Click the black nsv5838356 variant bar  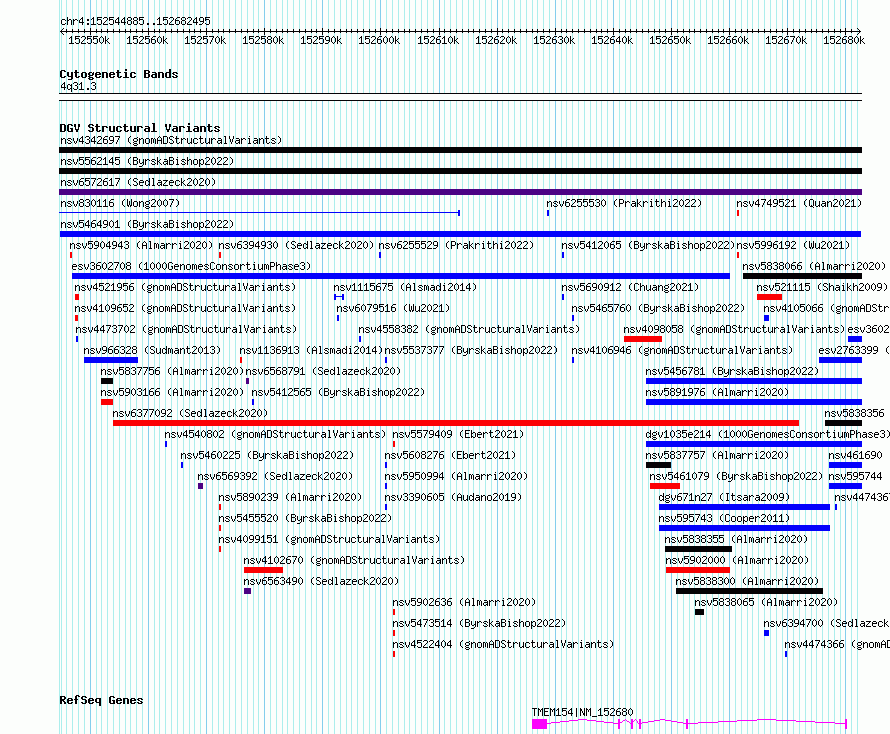843,423
